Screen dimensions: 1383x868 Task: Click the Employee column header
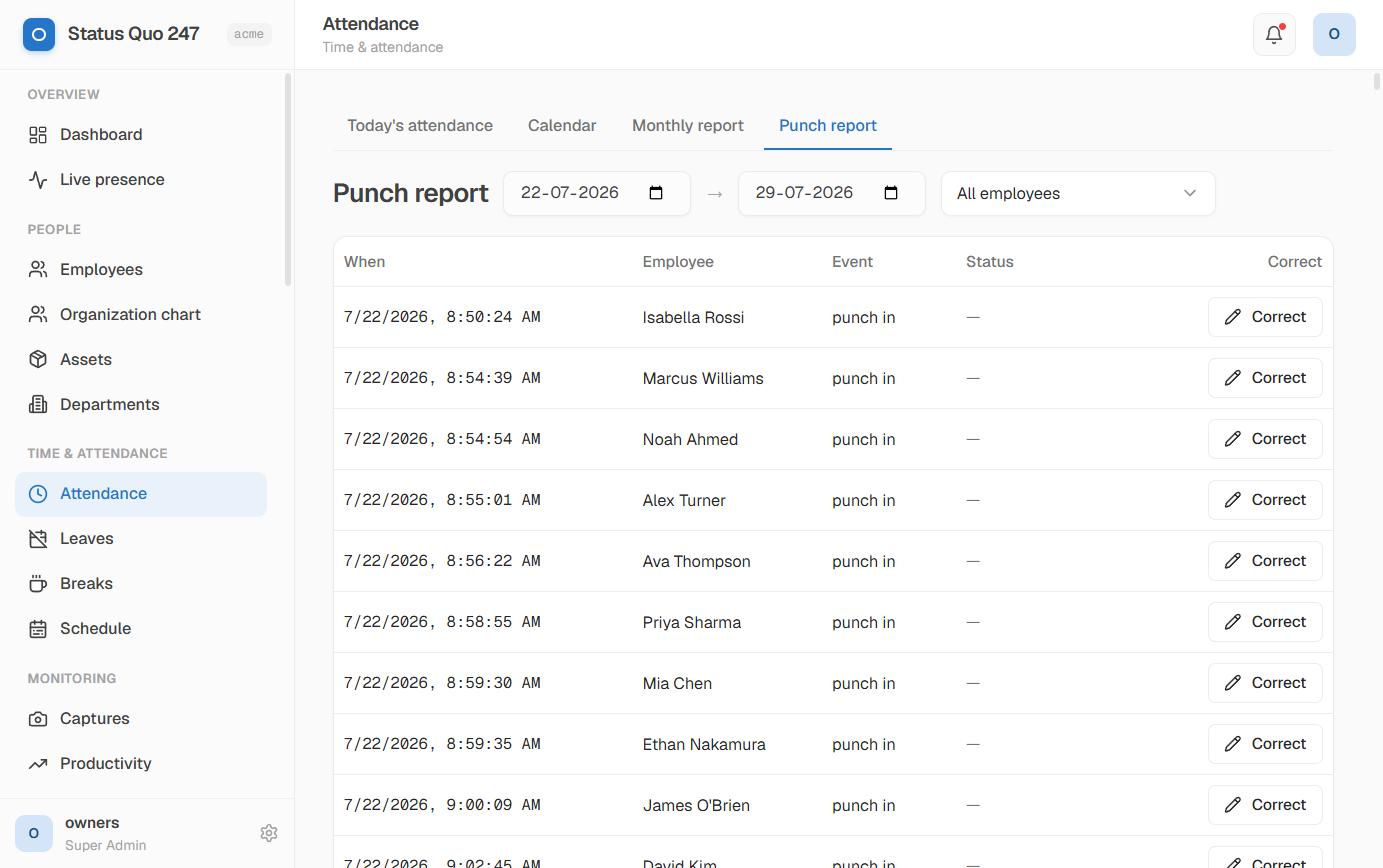[x=678, y=262]
